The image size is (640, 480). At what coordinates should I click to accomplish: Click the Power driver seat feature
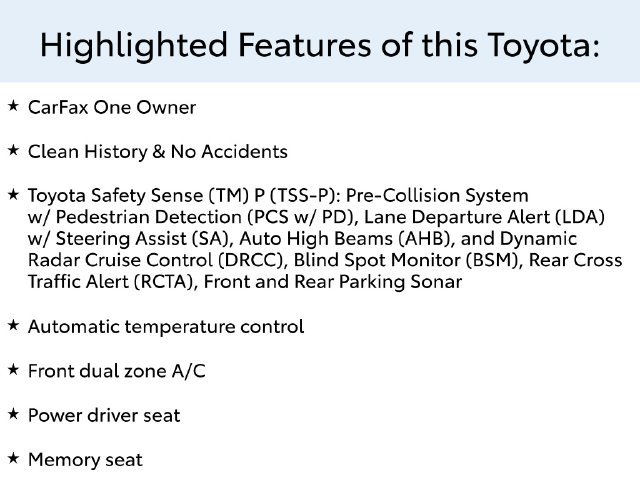[x=104, y=415]
